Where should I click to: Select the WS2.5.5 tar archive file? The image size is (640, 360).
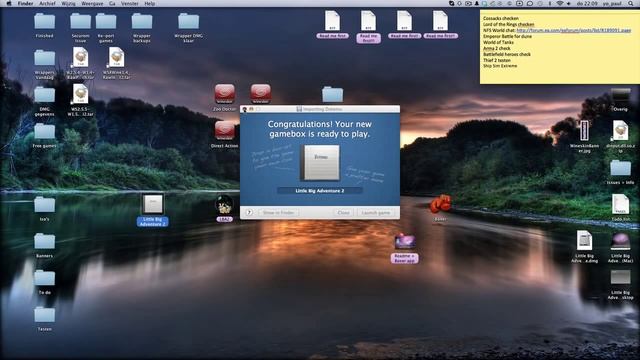(x=80, y=94)
